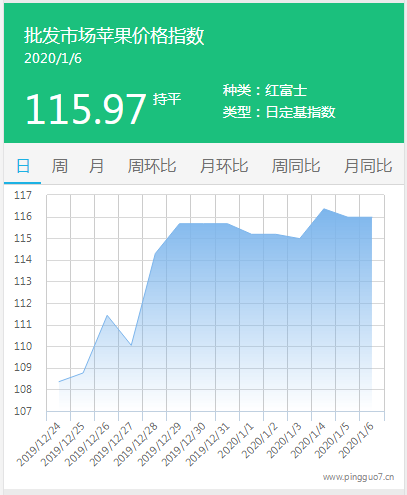Image resolution: width=407 pixels, height=495 pixels.
Task: Click the 2020/1/6 x-axis label
Action: (355, 441)
